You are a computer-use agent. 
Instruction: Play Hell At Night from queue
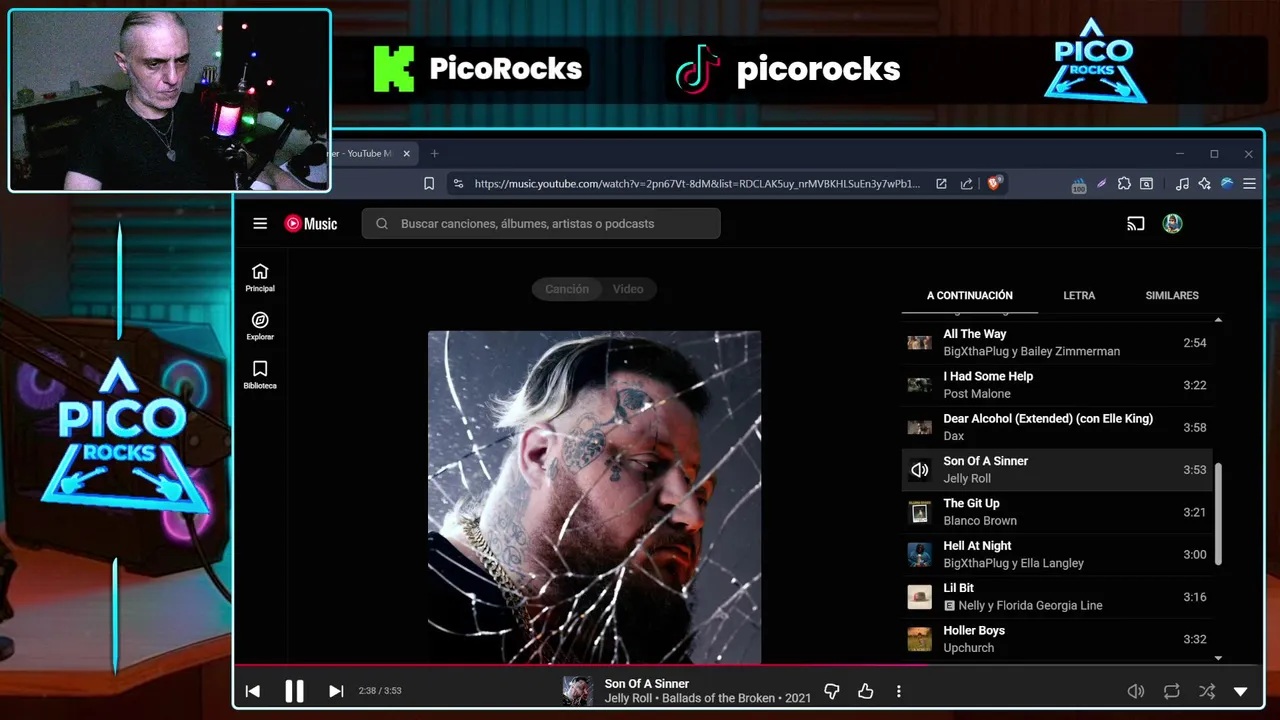point(1057,554)
